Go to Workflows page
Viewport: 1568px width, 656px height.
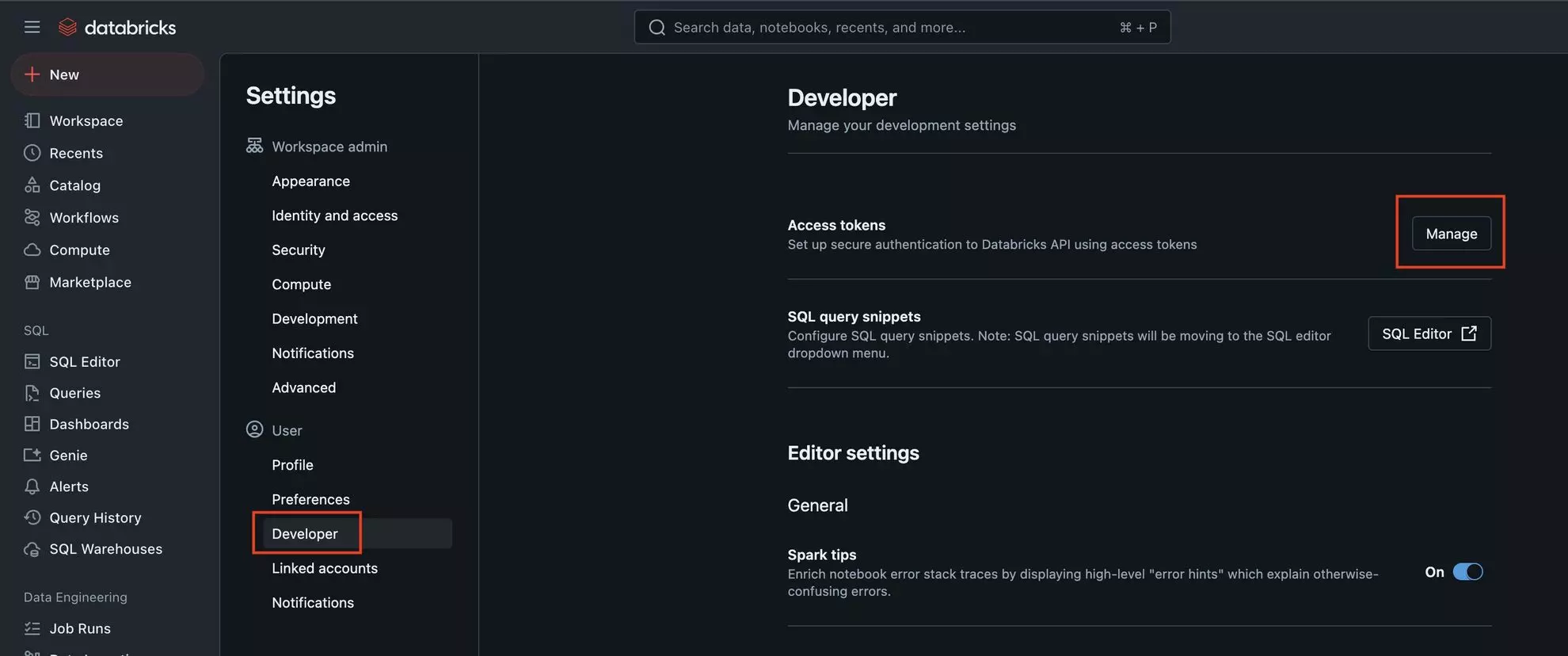coord(84,218)
